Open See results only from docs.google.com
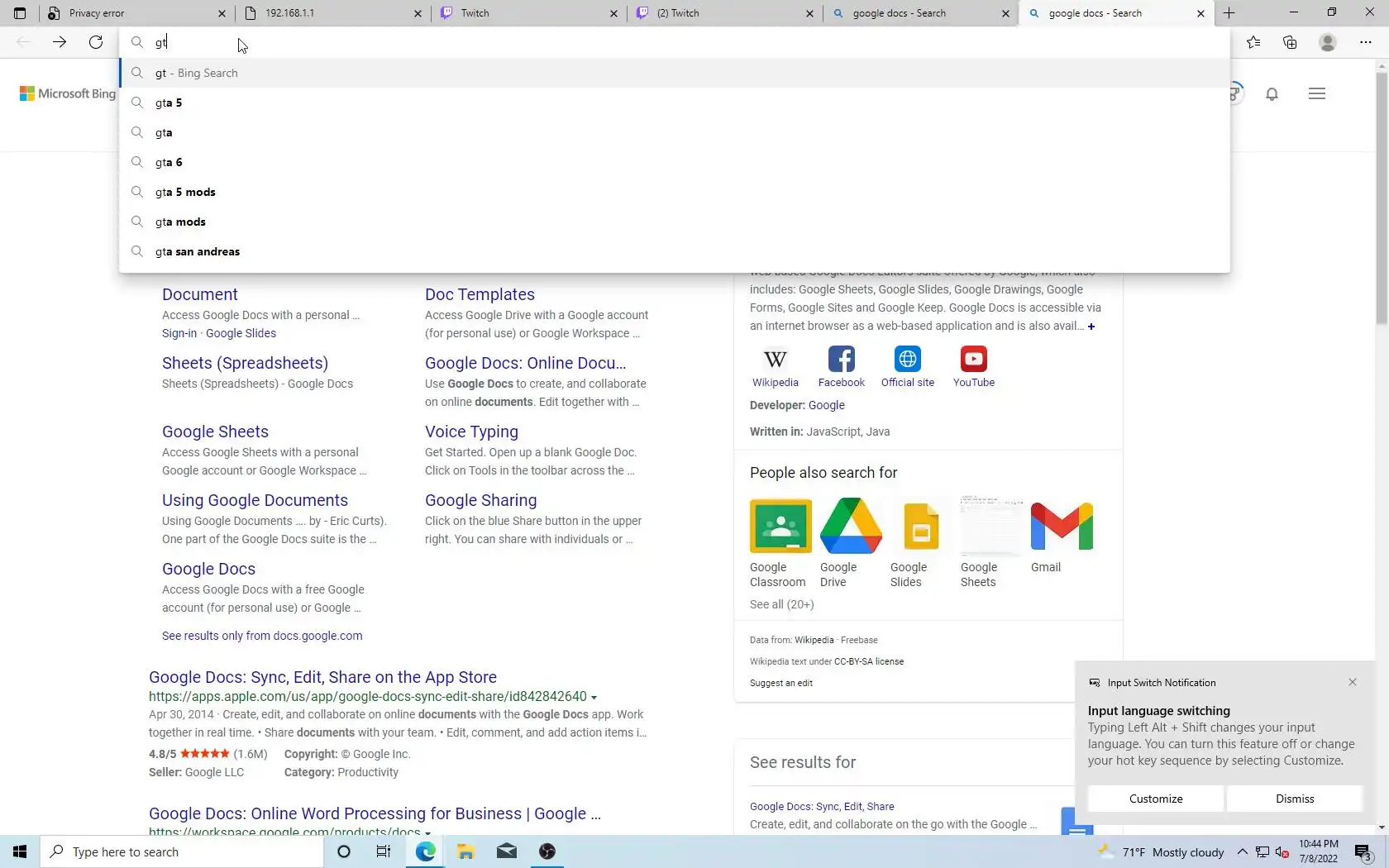This screenshot has height=868, width=1389. click(x=262, y=636)
